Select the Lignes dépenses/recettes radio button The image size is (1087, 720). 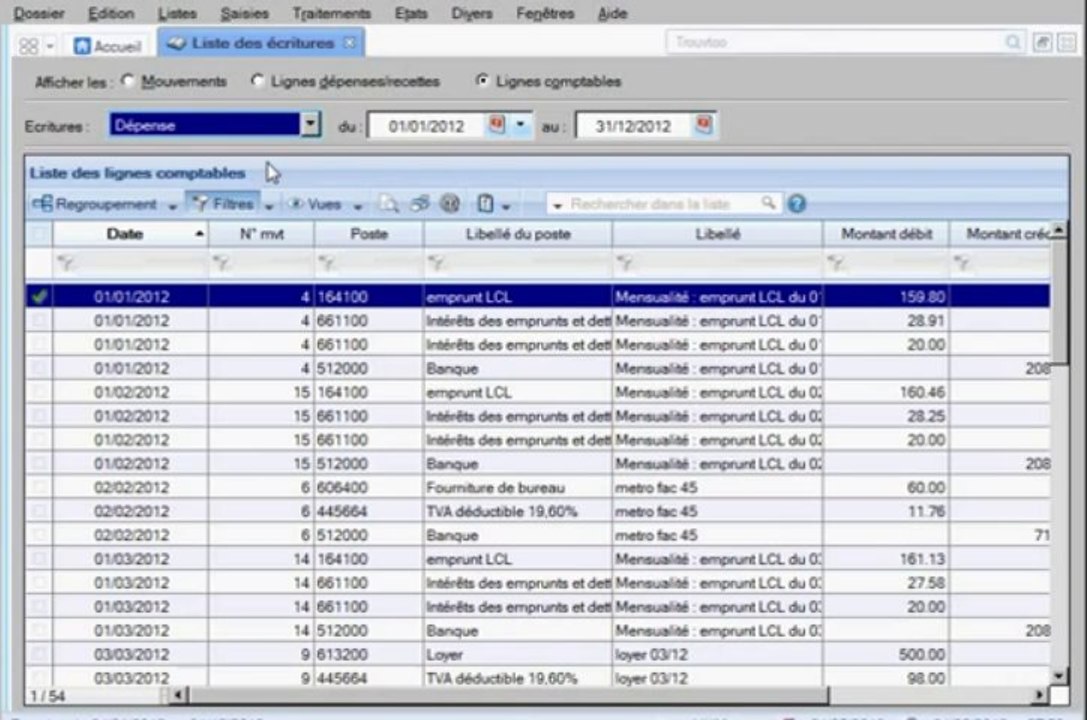click(257, 81)
